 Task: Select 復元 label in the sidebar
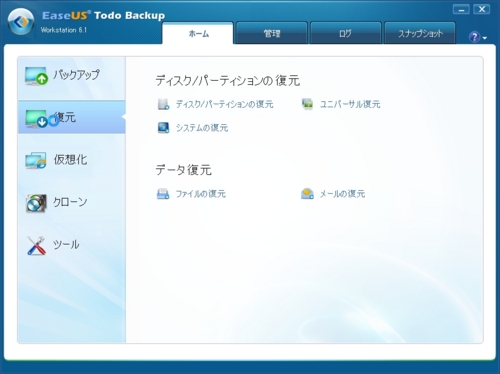click(65, 117)
